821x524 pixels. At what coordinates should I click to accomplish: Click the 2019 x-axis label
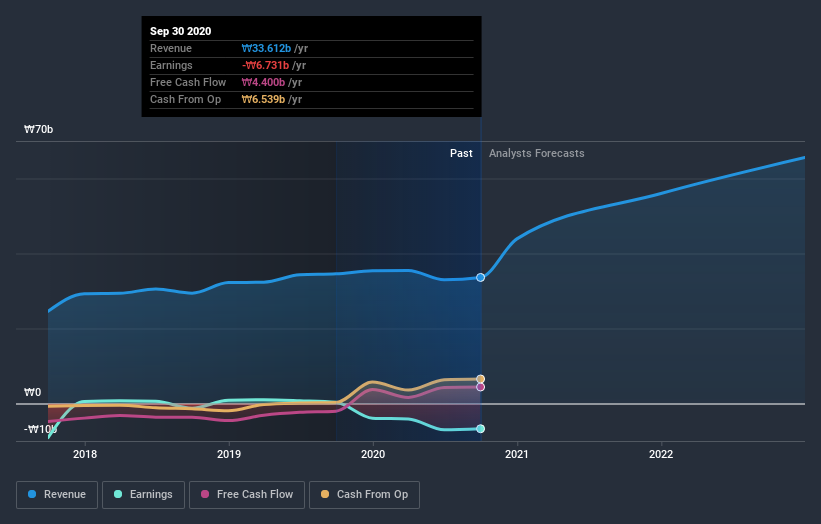(x=229, y=454)
